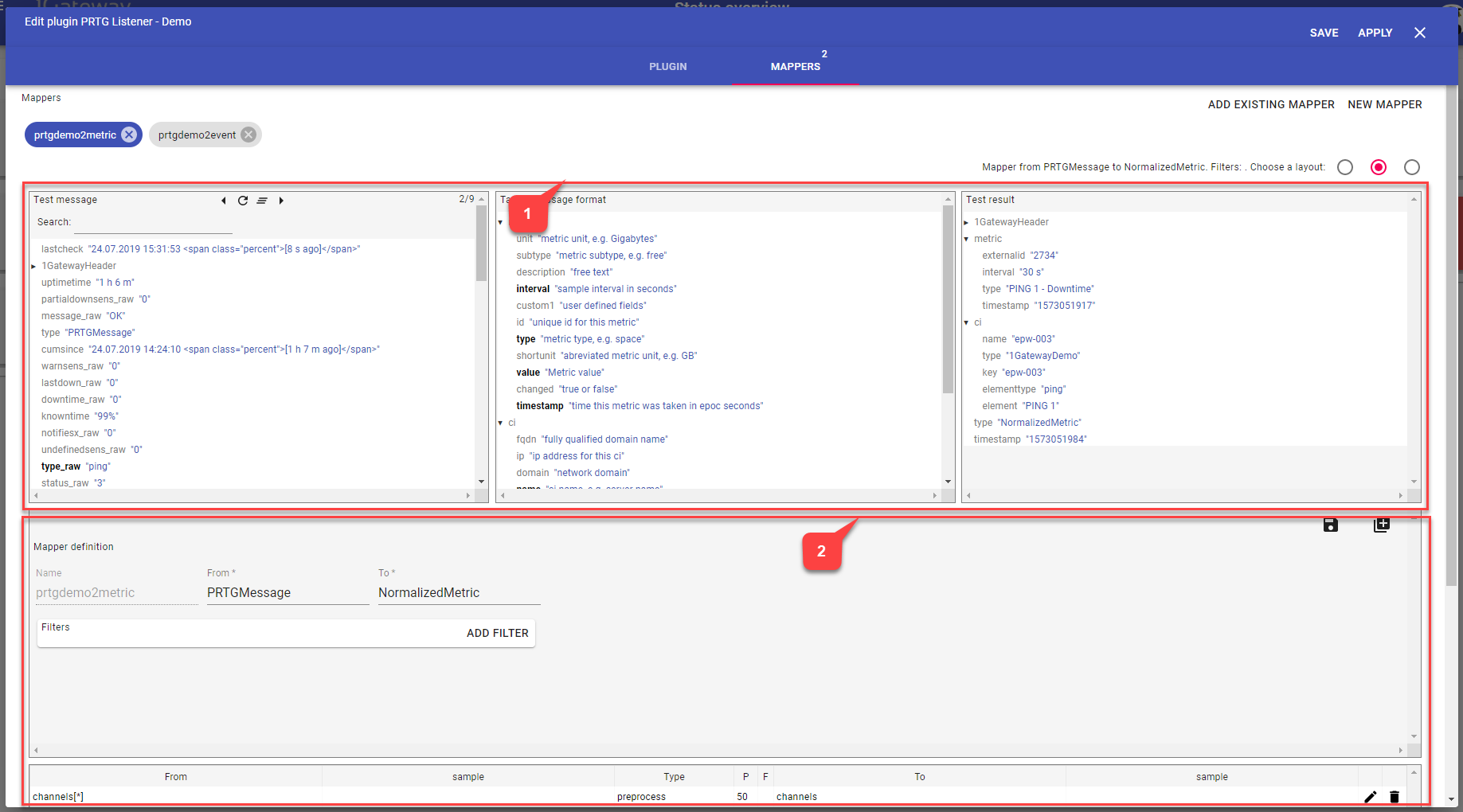1463x812 pixels.
Task: Switch to the PLUGIN tab
Action: 667,67
